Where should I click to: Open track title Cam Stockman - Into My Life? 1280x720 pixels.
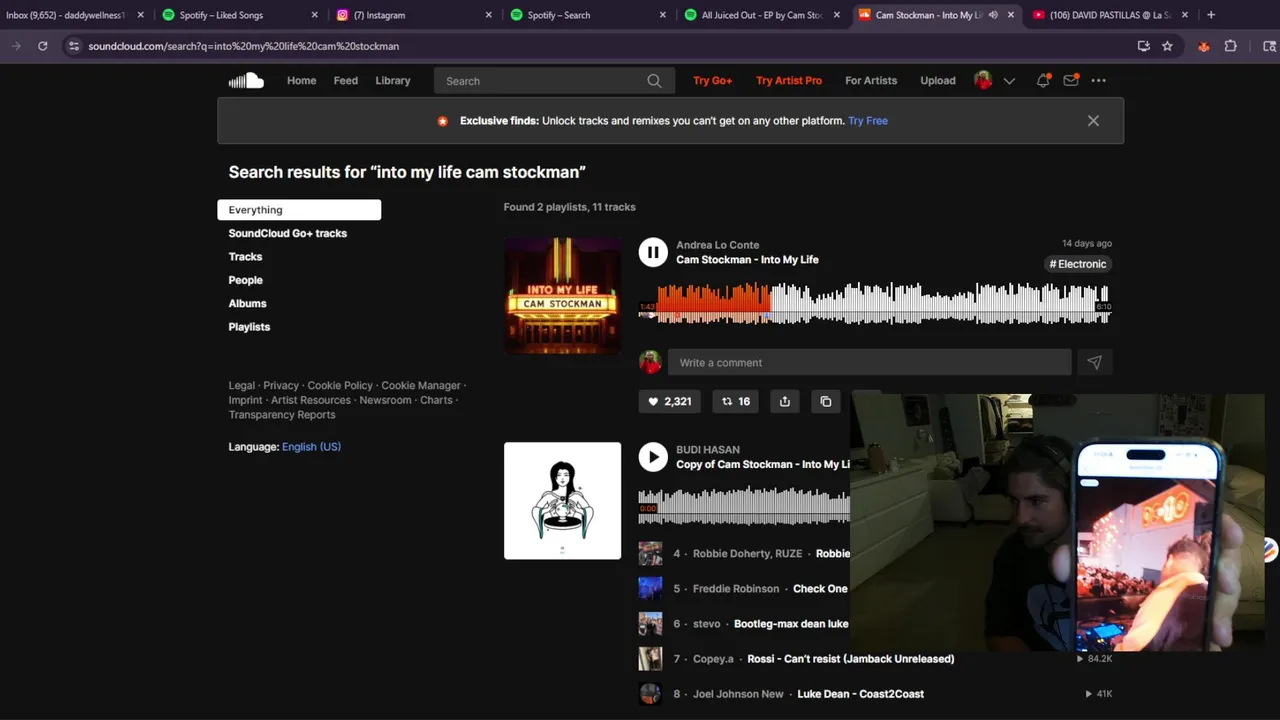[747, 260]
